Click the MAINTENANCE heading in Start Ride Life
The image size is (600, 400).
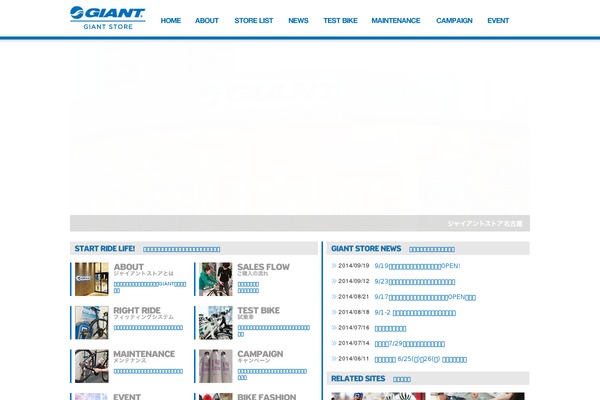144,354
